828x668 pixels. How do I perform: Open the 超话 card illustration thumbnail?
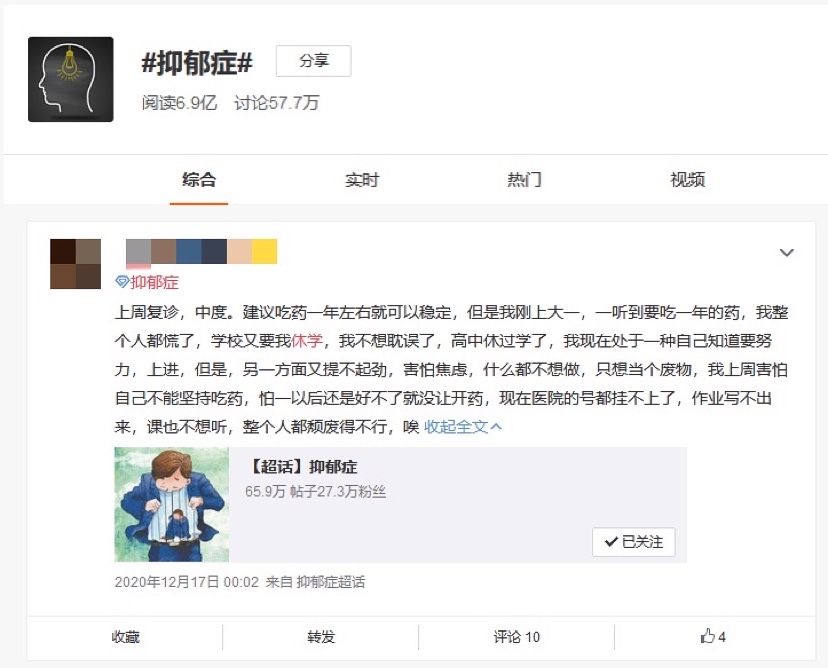172,504
